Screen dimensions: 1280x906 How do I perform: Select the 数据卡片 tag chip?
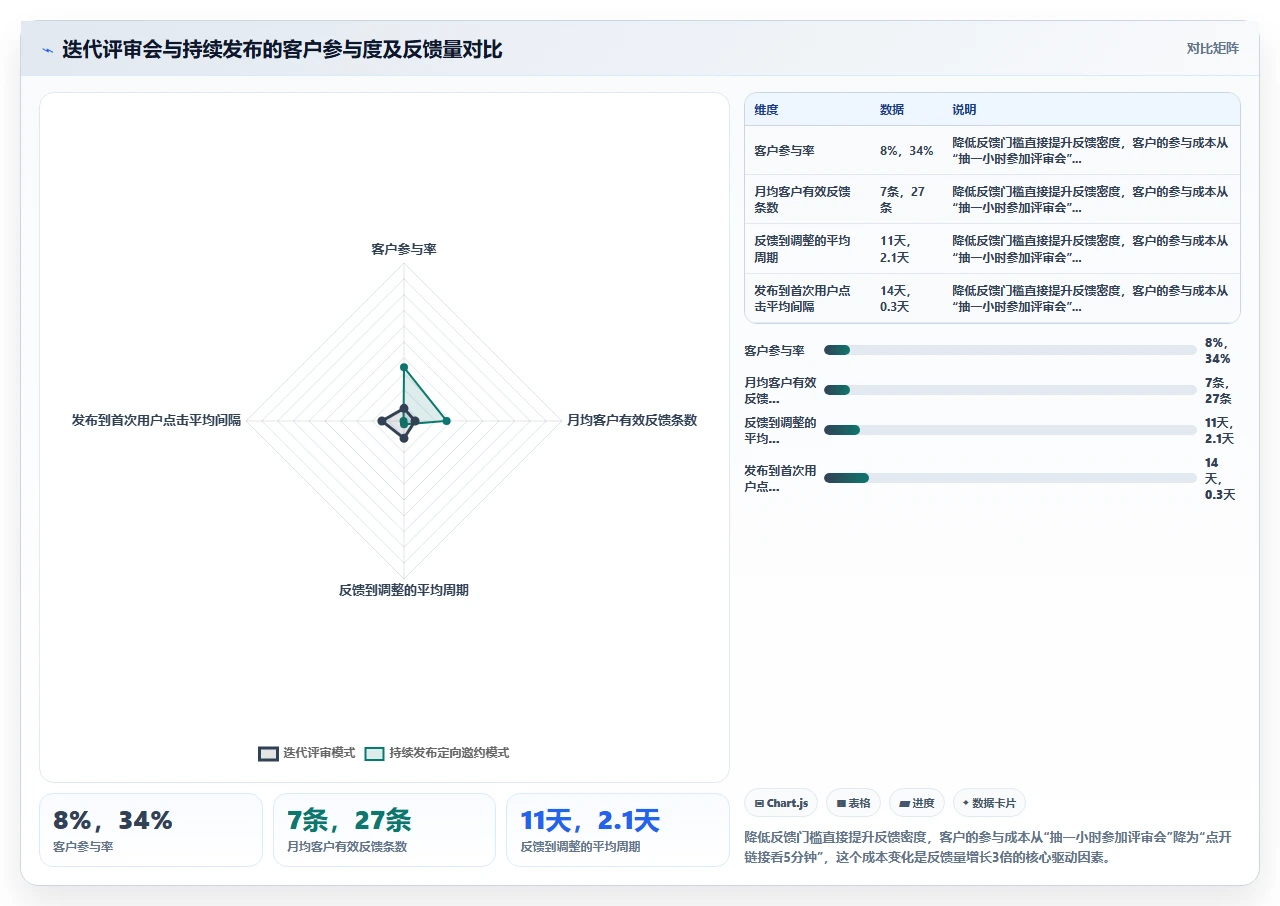[989, 803]
